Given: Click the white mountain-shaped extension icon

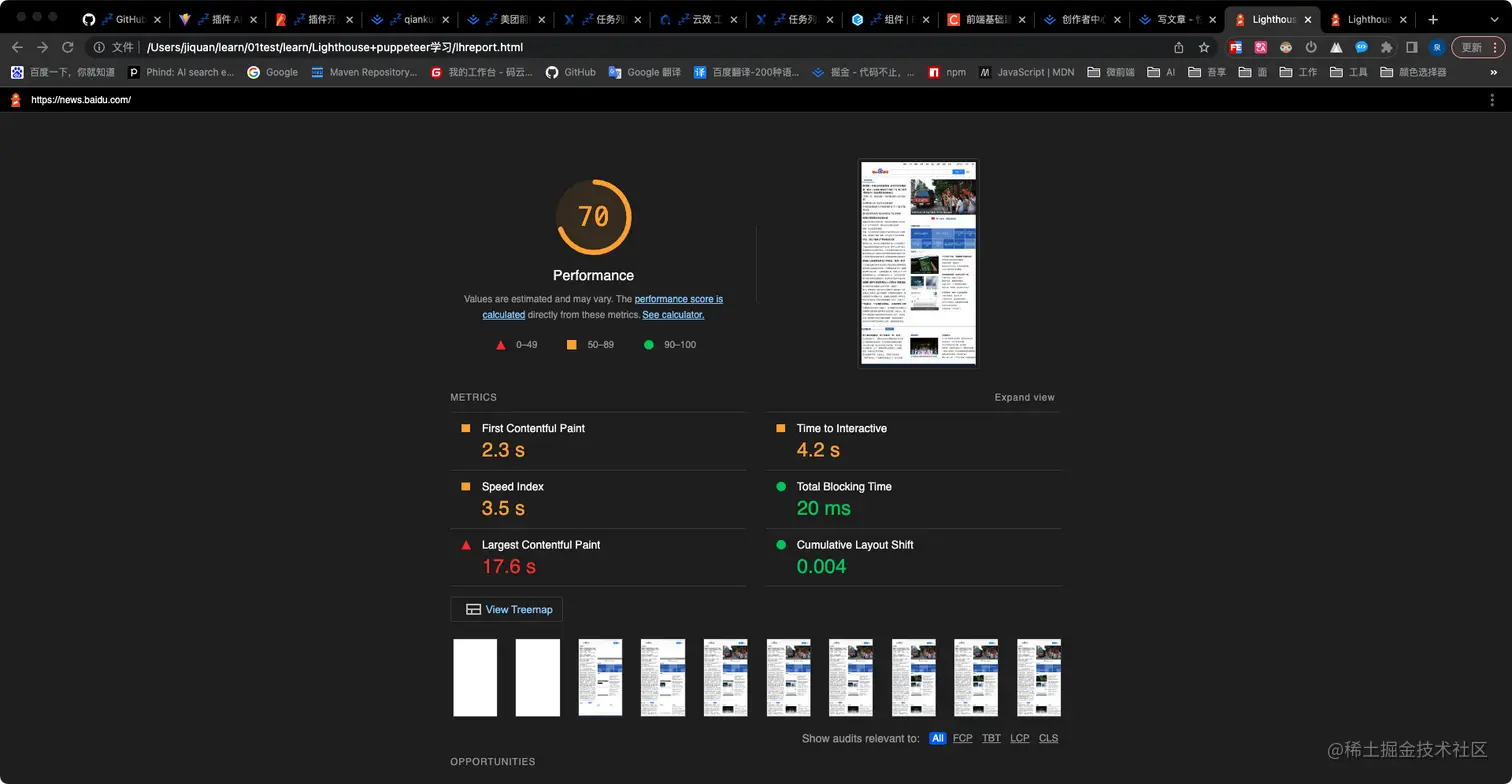Looking at the screenshot, I should pyautogui.click(x=1336, y=47).
